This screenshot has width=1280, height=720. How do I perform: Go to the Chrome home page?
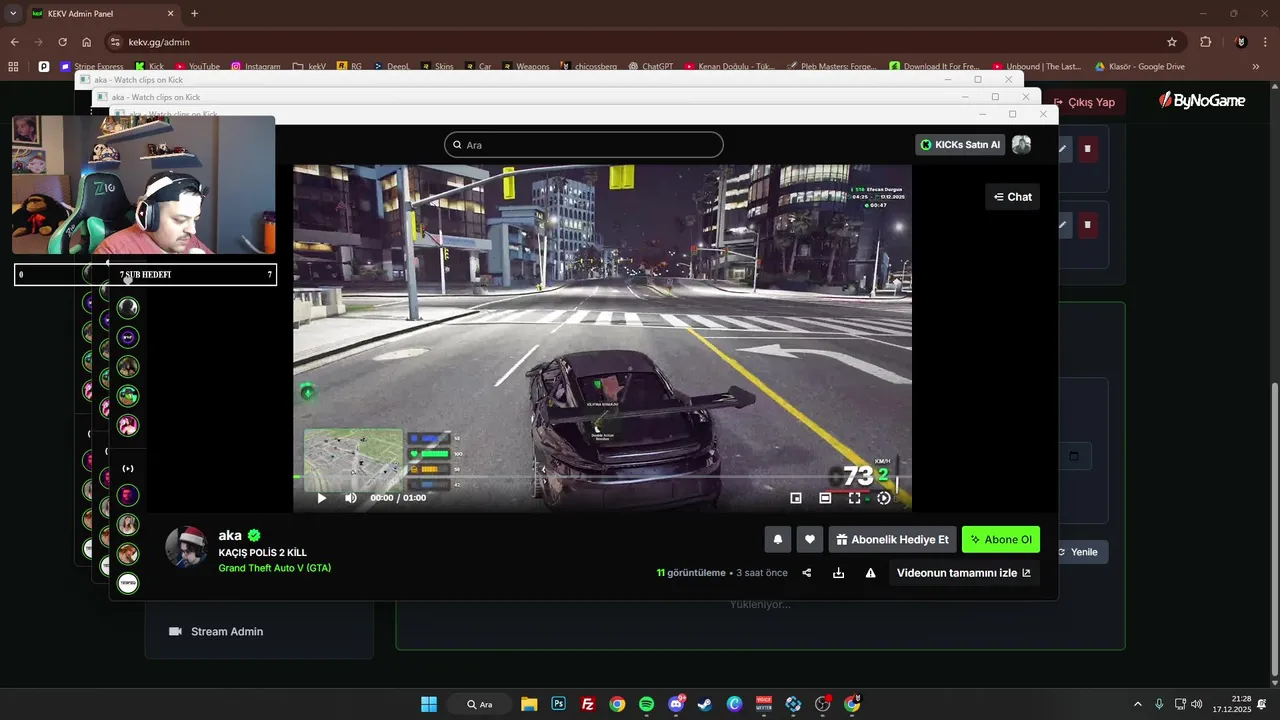pyautogui.click(x=87, y=42)
